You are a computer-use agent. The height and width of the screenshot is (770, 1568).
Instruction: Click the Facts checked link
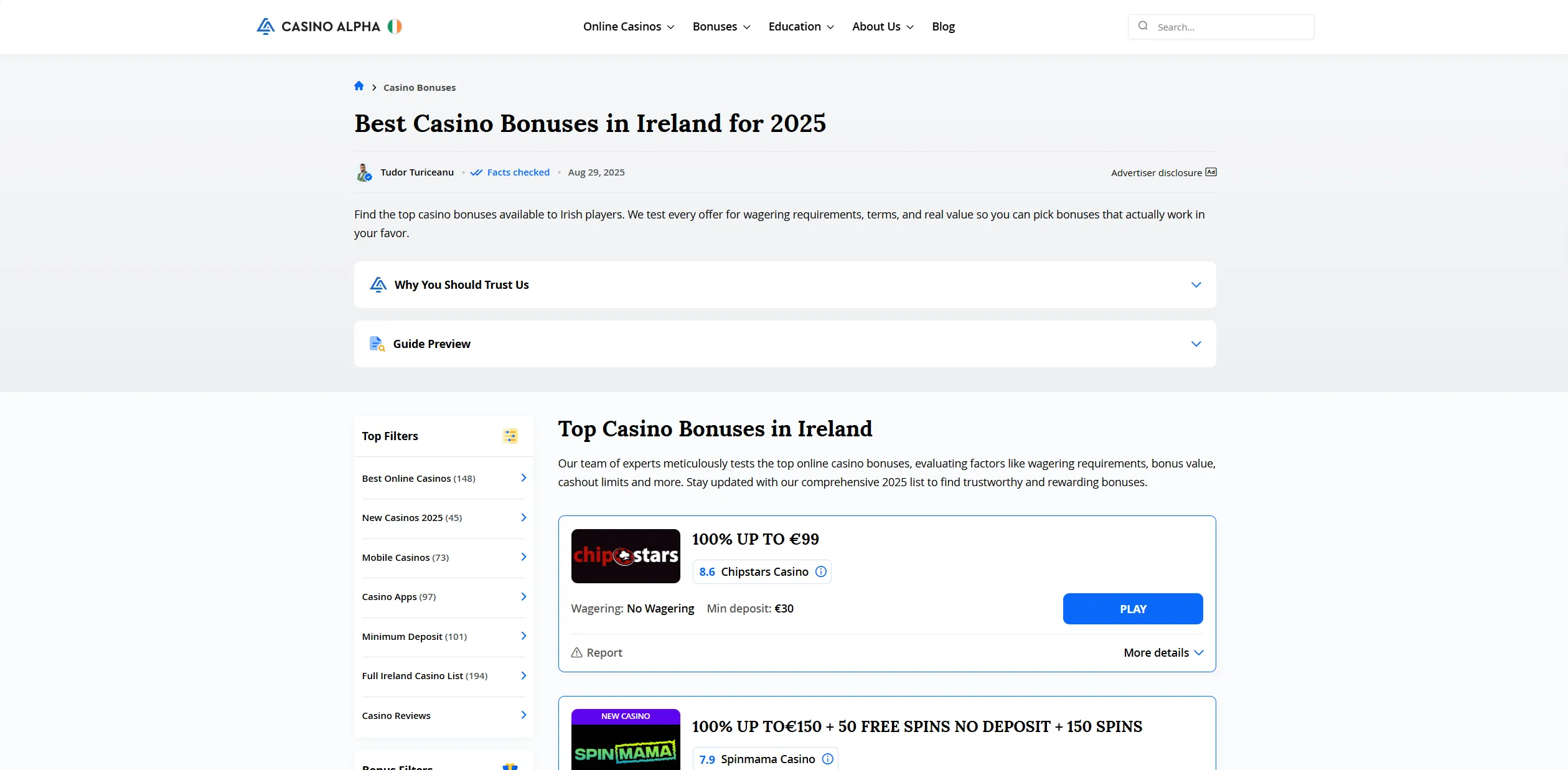(x=518, y=172)
